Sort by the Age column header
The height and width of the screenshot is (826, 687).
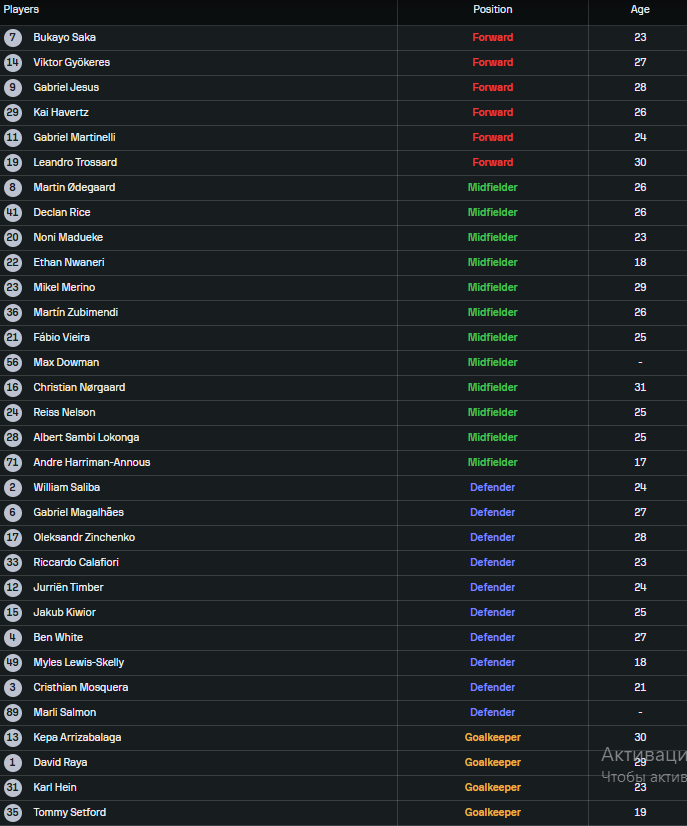point(640,9)
